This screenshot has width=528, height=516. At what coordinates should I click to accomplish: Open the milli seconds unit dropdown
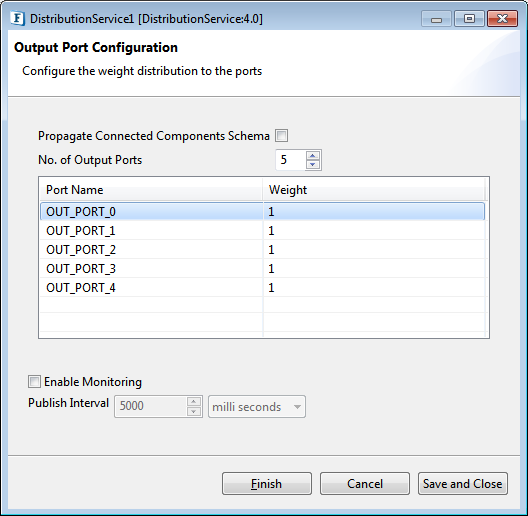click(257, 407)
